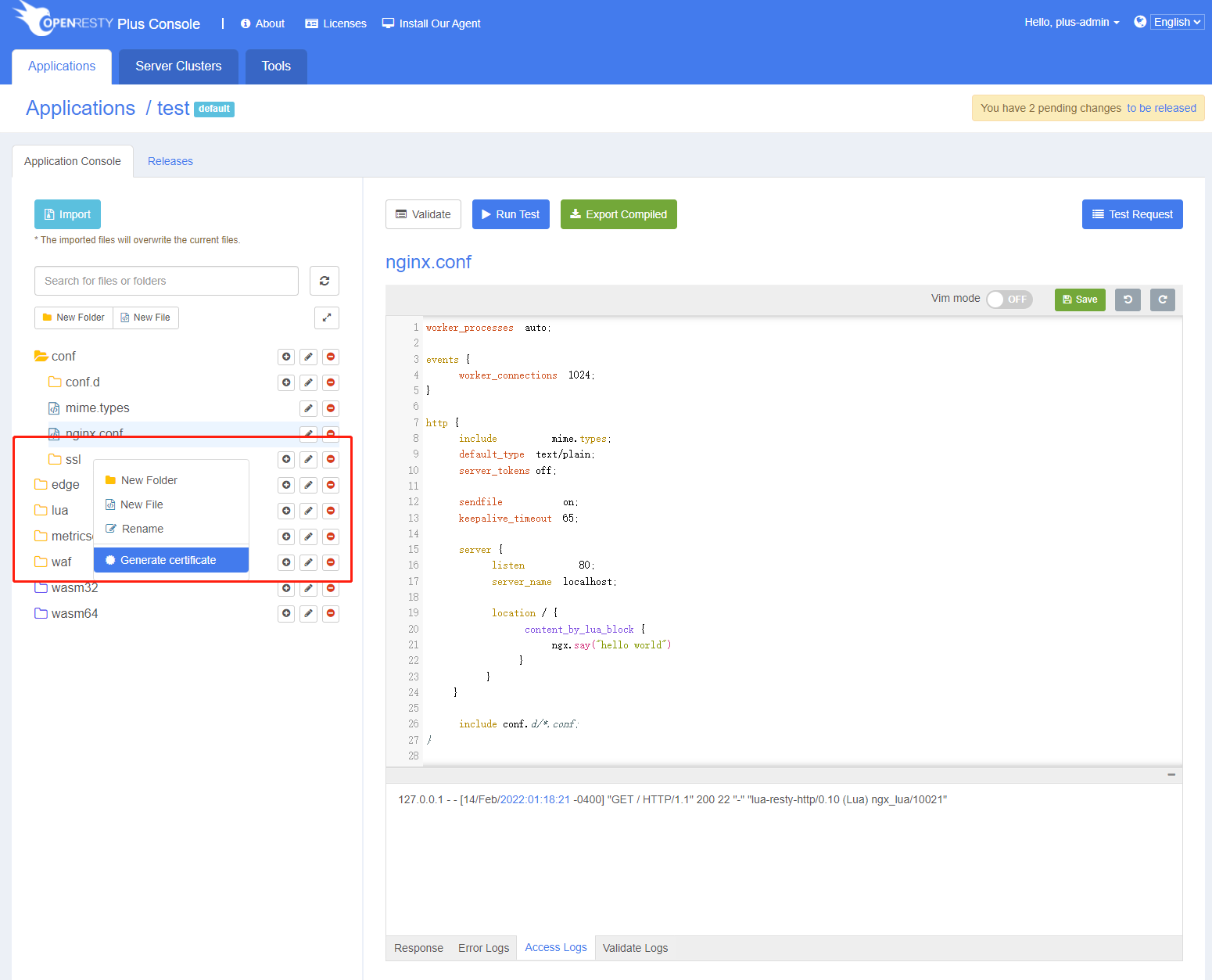The width and height of the screenshot is (1212, 980).
Task: Click the edit pencil icon for mime.types
Action: coord(309,408)
